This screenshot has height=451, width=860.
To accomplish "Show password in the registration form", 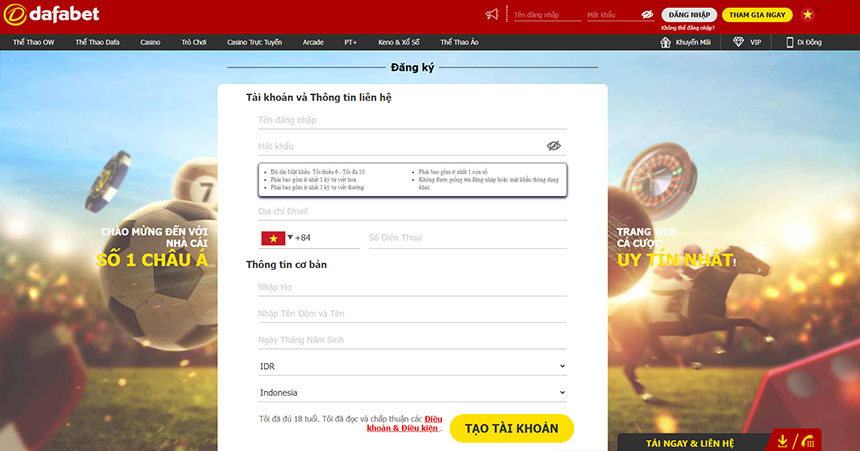I will click(554, 146).
